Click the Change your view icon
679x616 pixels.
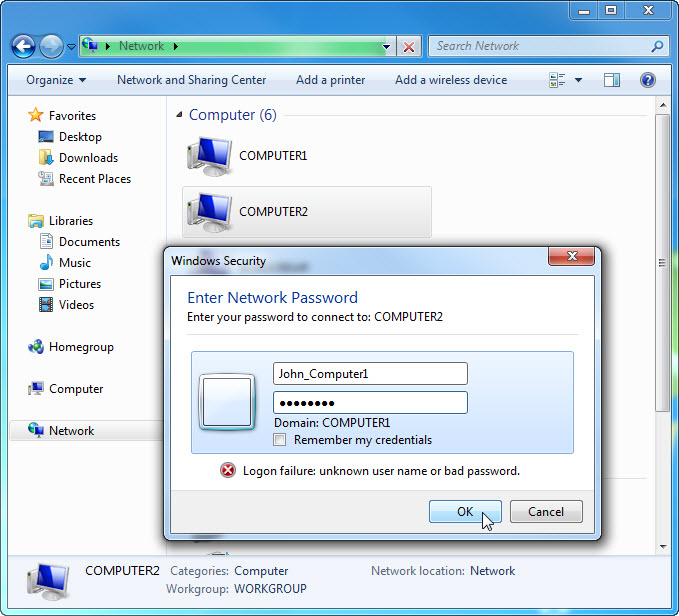tap(557, 80)
